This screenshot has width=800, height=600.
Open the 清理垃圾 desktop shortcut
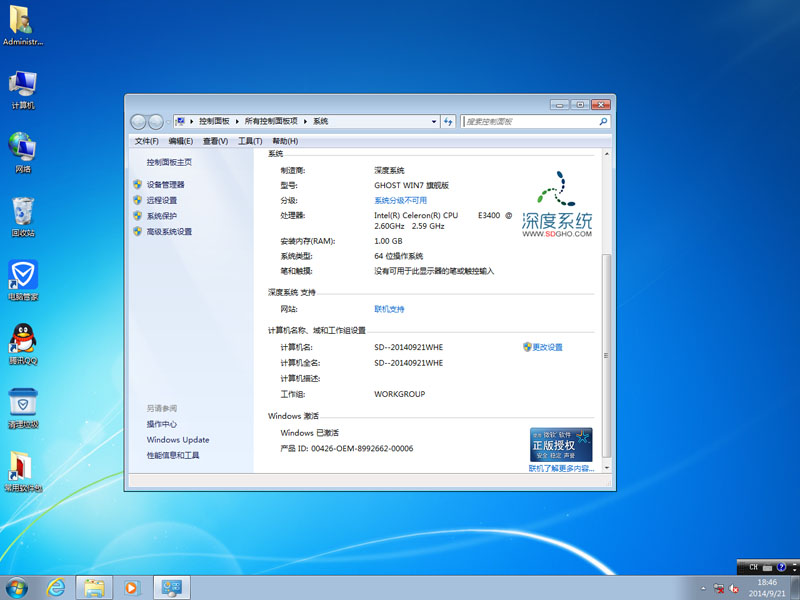pos(22,408)
